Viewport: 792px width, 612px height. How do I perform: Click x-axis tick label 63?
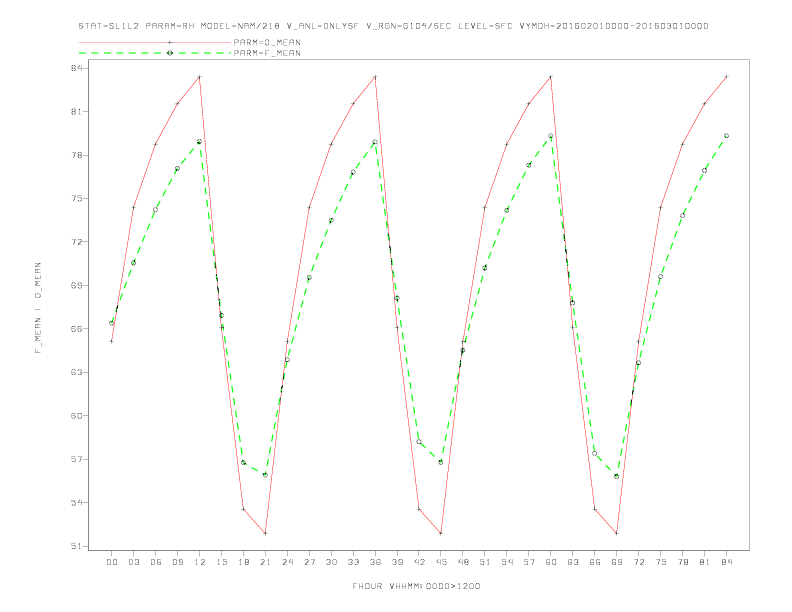point(573,562)
